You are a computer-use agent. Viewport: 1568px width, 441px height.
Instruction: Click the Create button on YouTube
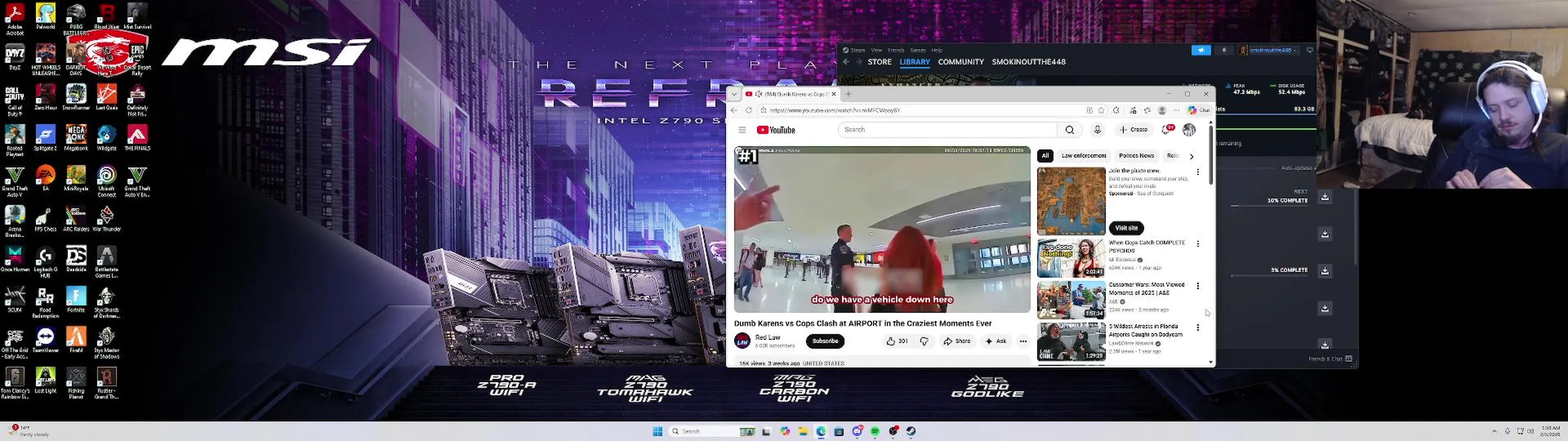coord(1133,130)
